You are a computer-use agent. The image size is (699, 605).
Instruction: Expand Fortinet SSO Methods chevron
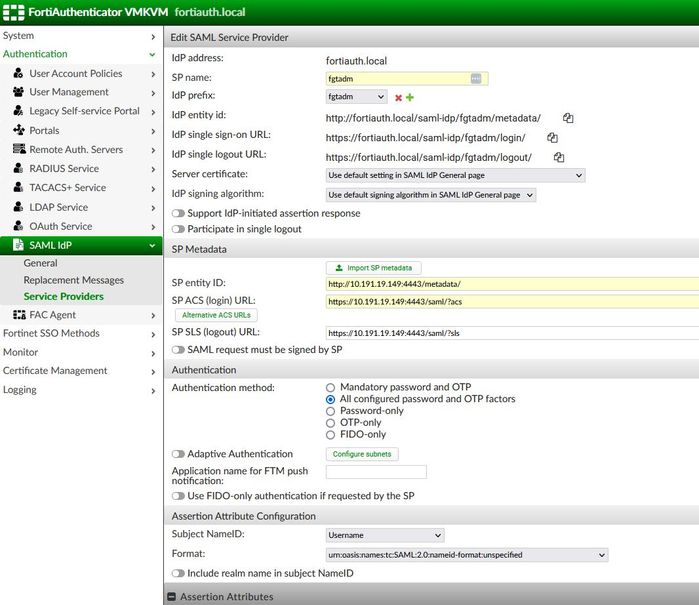pos(153,334)
